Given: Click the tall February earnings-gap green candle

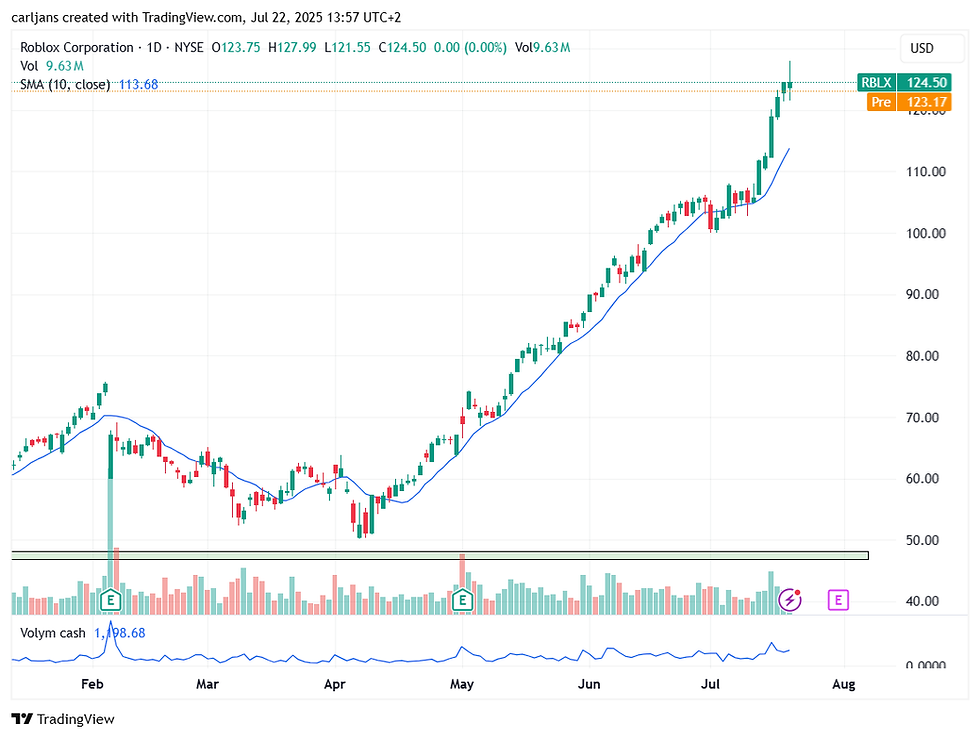Looking at the screenshot, I should [111, 457].
